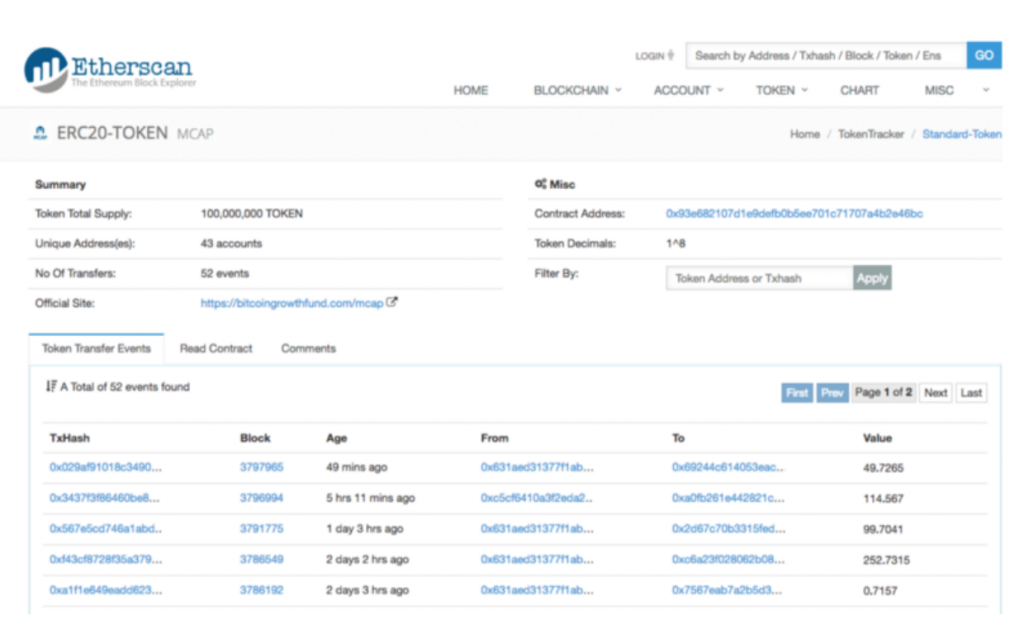Focus the address/txhash search field

tap(827, 55)
